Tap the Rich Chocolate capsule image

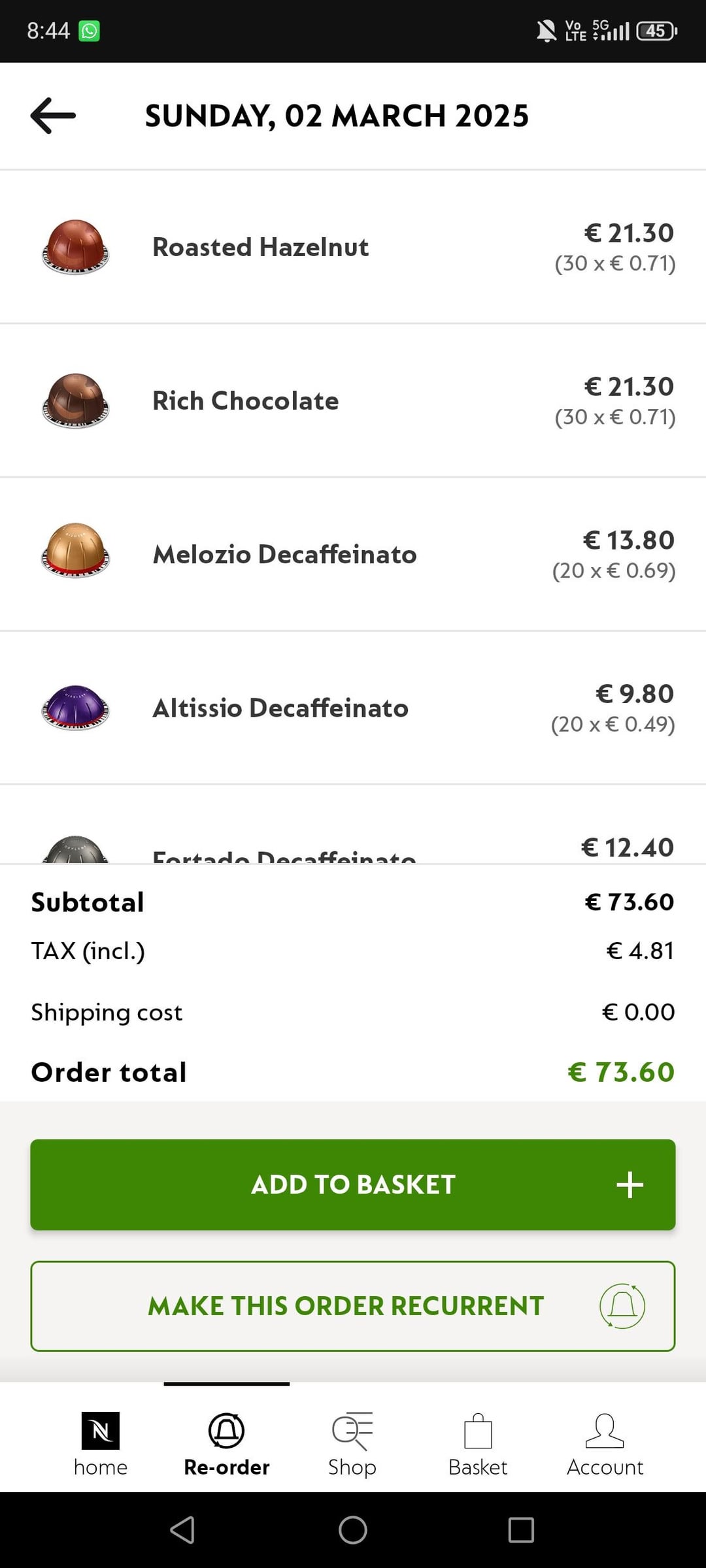tap(75, 400)
